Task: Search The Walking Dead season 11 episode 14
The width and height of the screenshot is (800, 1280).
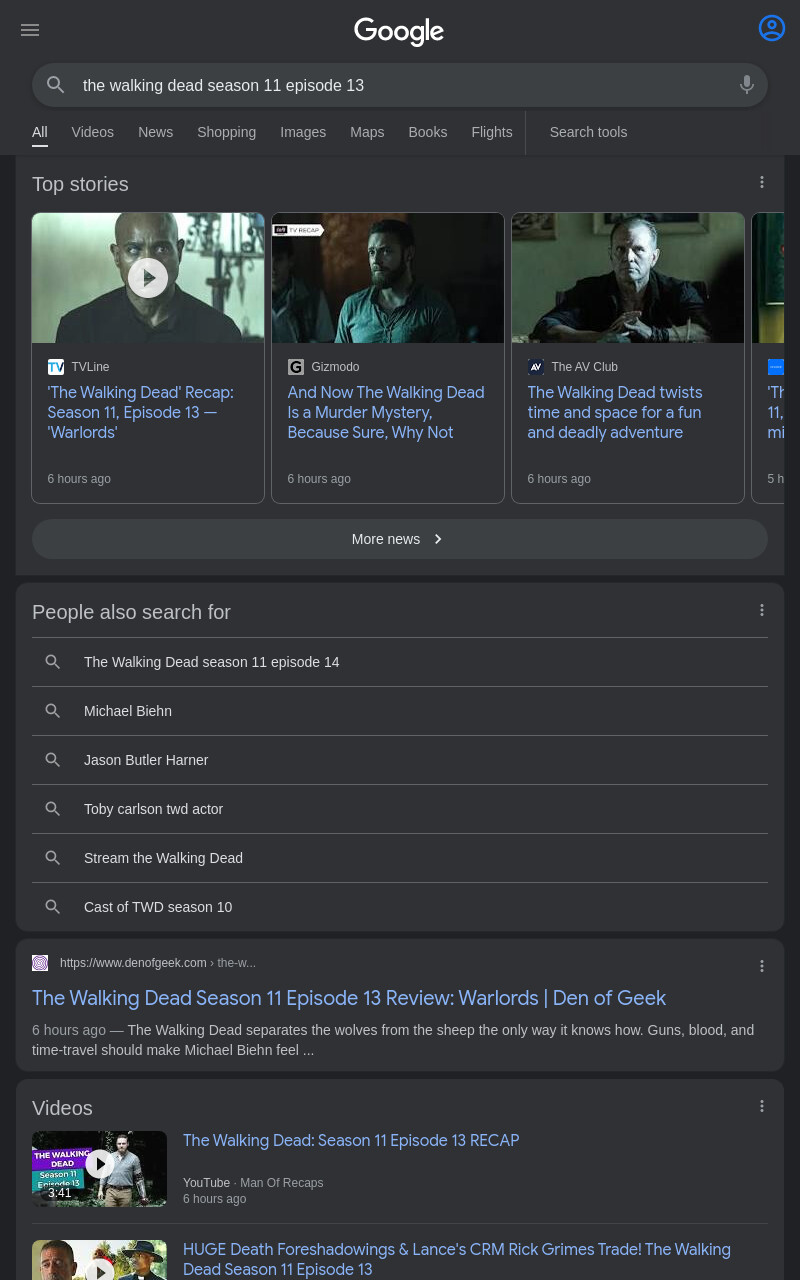Action: (400, 662)
